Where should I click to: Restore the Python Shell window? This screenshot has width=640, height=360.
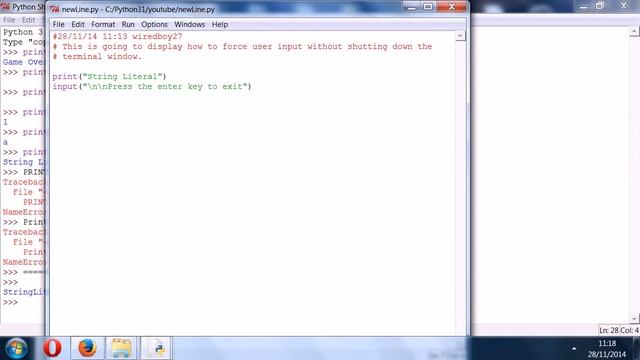click(600, 6)
